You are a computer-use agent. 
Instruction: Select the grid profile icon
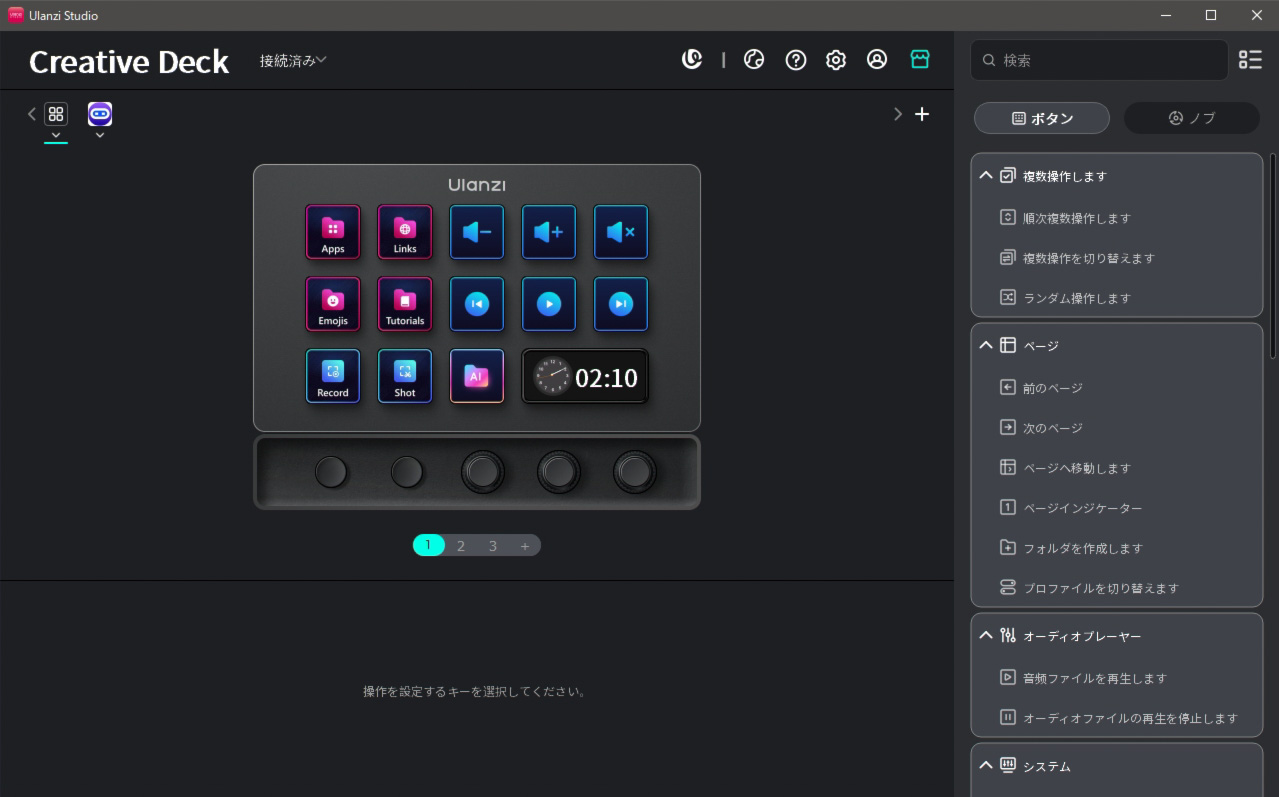(x=56, y=114)
